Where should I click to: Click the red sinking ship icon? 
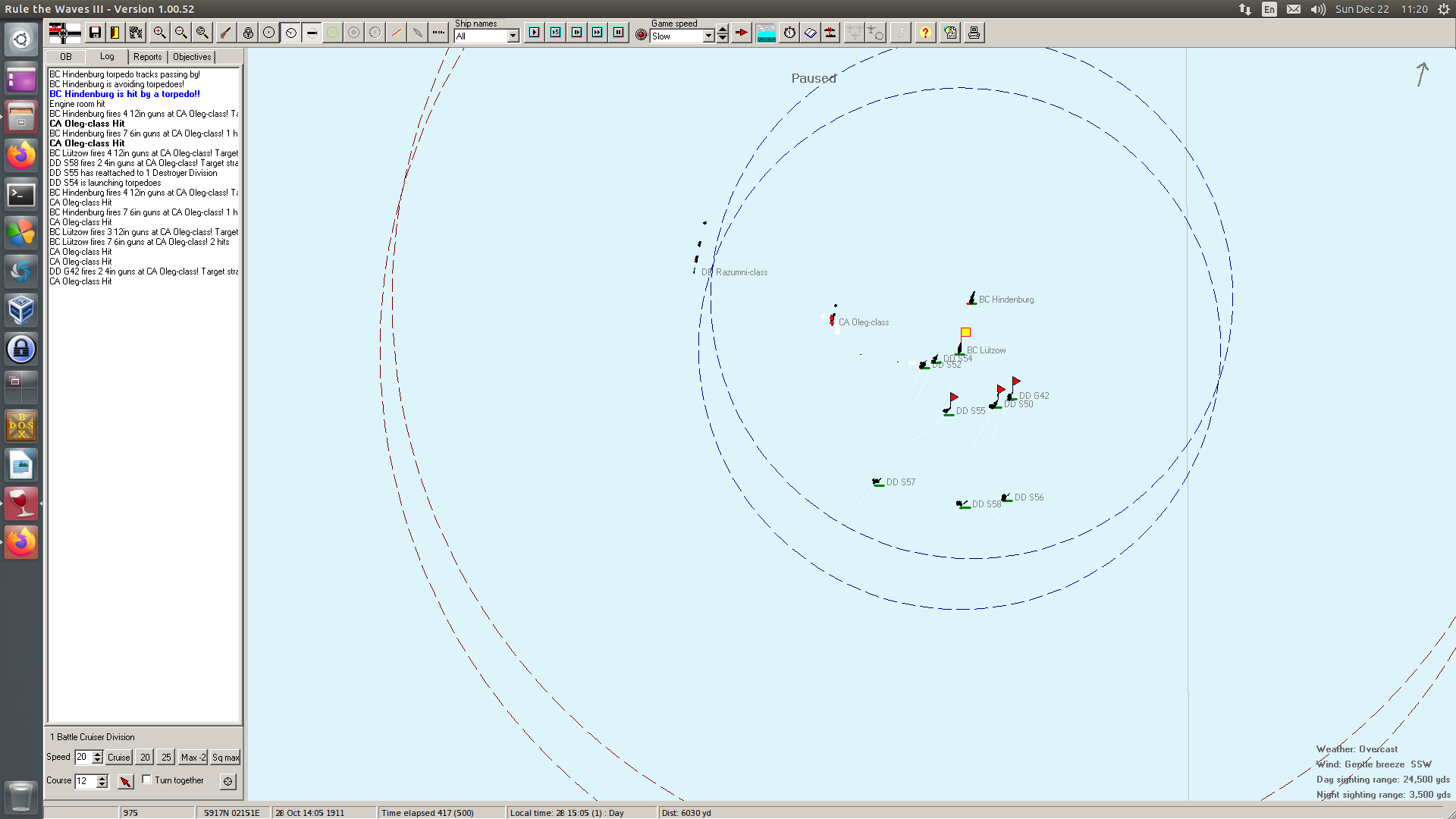[831, 33]
